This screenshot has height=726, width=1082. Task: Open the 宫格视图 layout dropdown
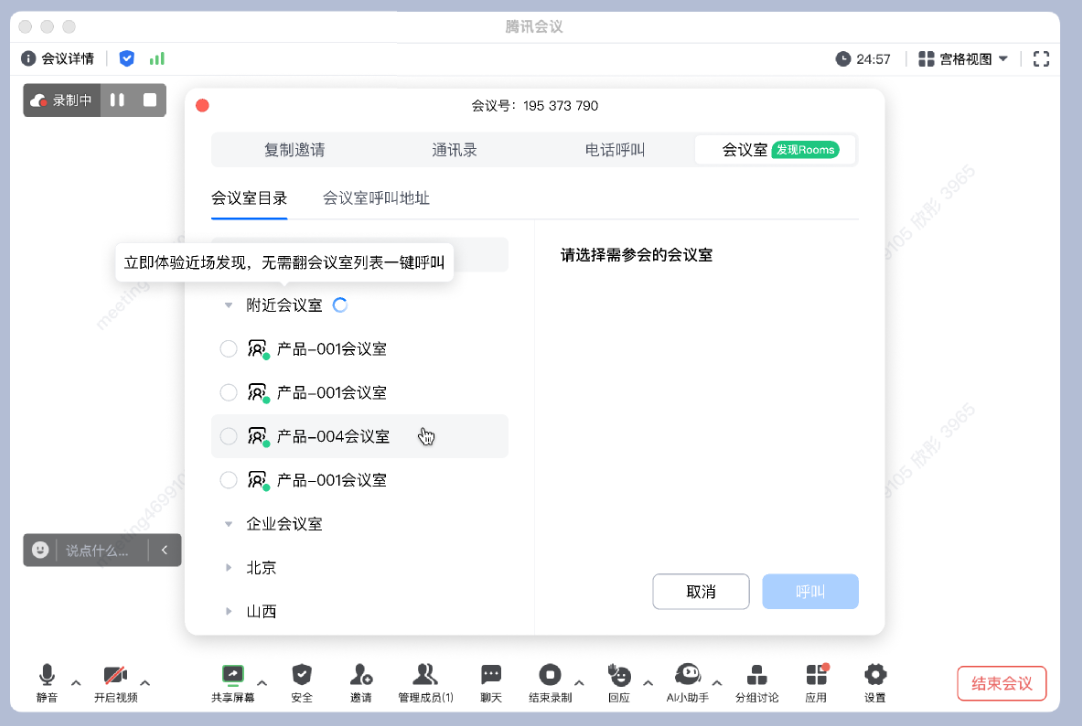[963, 59]
